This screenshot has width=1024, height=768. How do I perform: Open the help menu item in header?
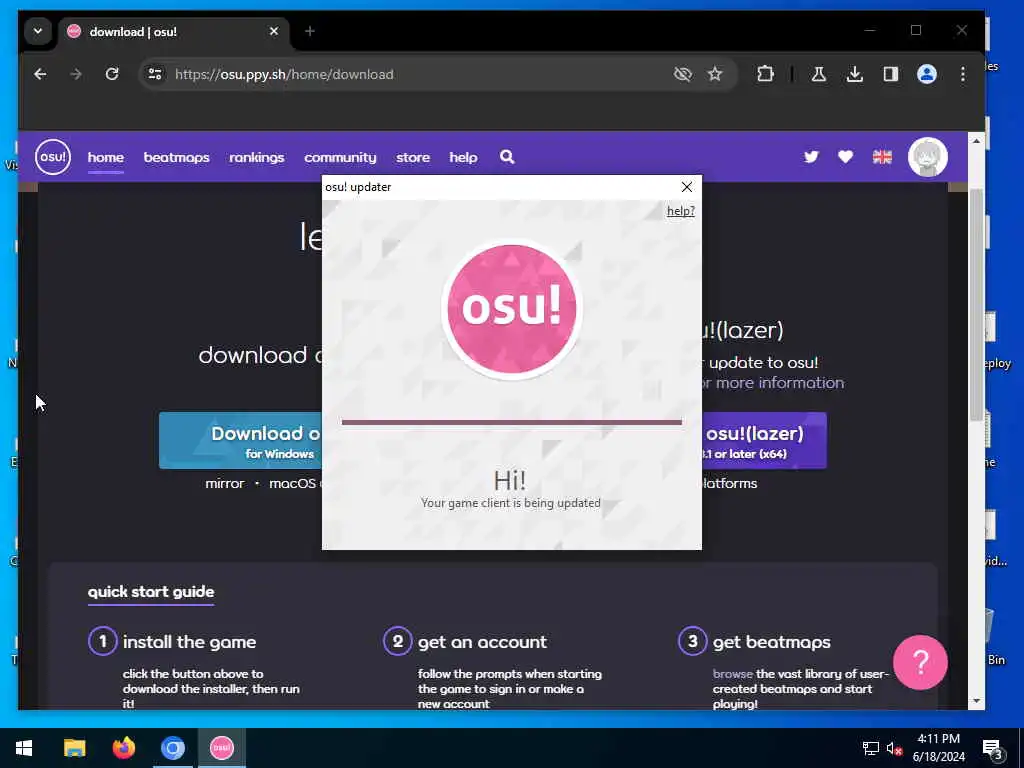[x=463, y=157]
